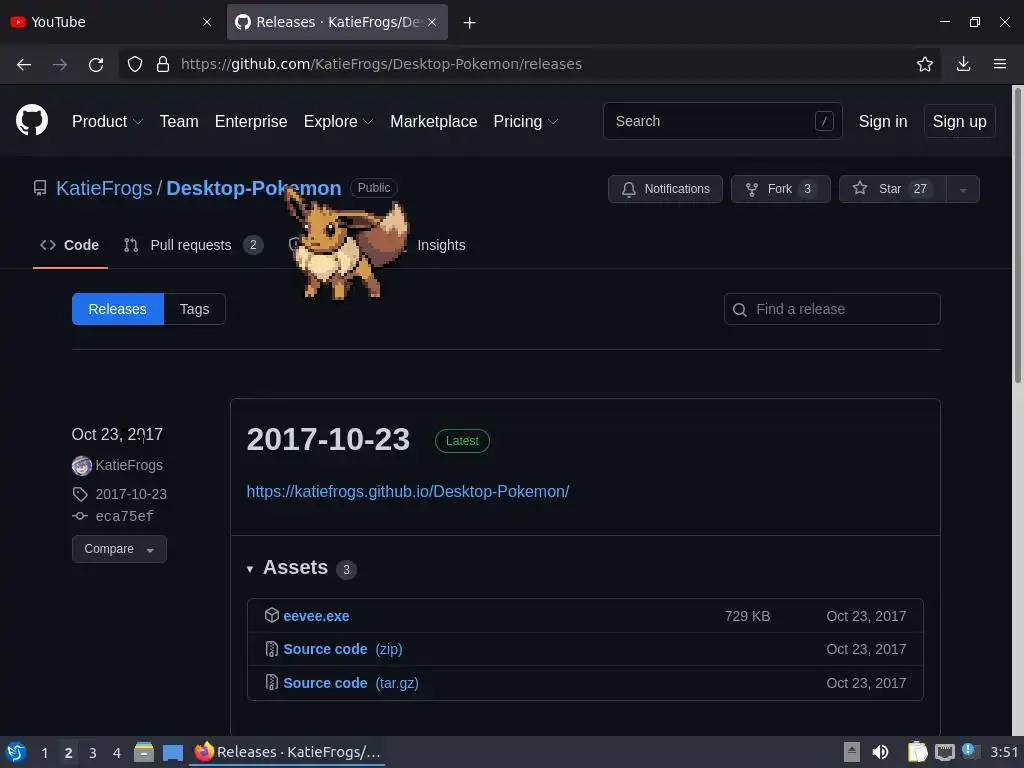Screen dimensions: 1024x768
Task: Open the Pull requests tab
Action: (x=193, y=245)
